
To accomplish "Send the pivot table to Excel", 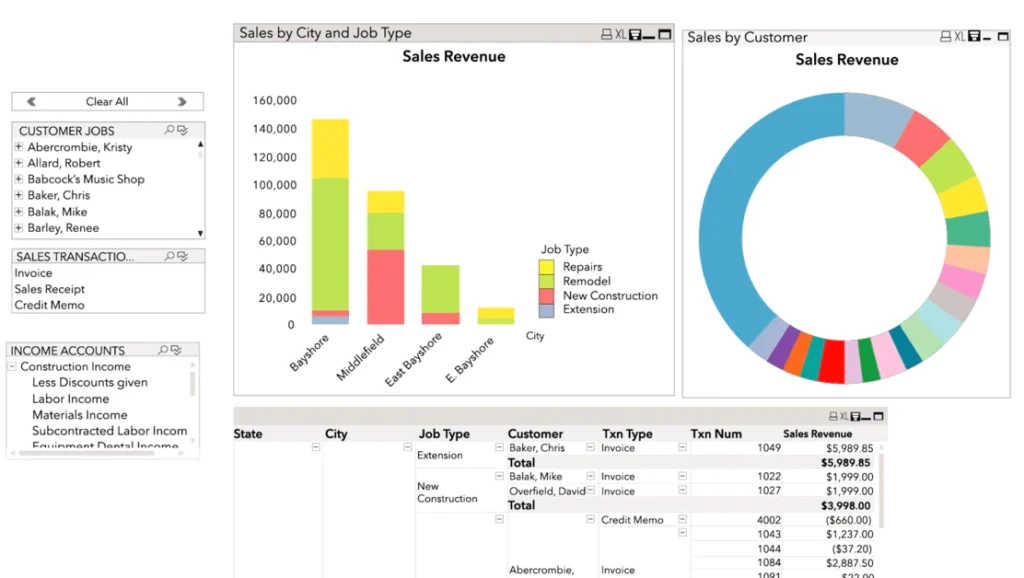I will (843, 416).
